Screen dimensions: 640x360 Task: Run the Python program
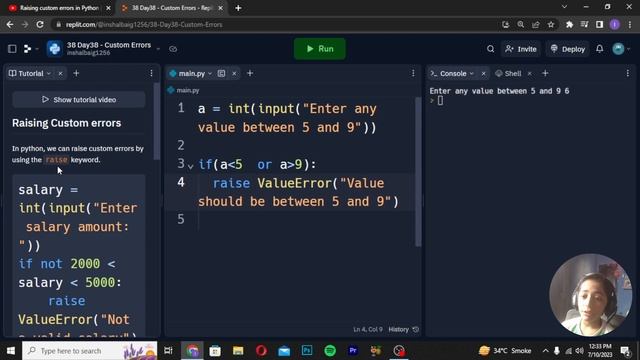pyautogui.click(x=320, y=49)
